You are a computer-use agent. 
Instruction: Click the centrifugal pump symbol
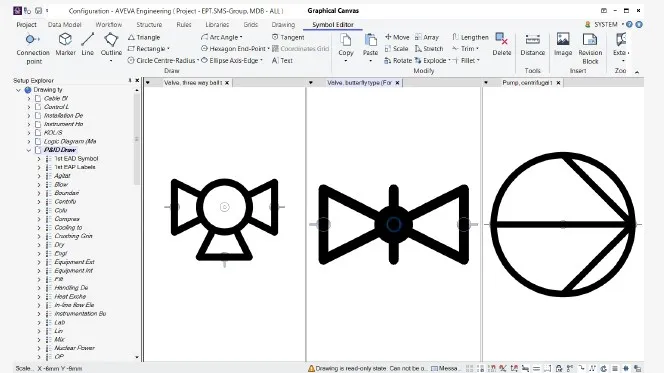coord(563,224)
